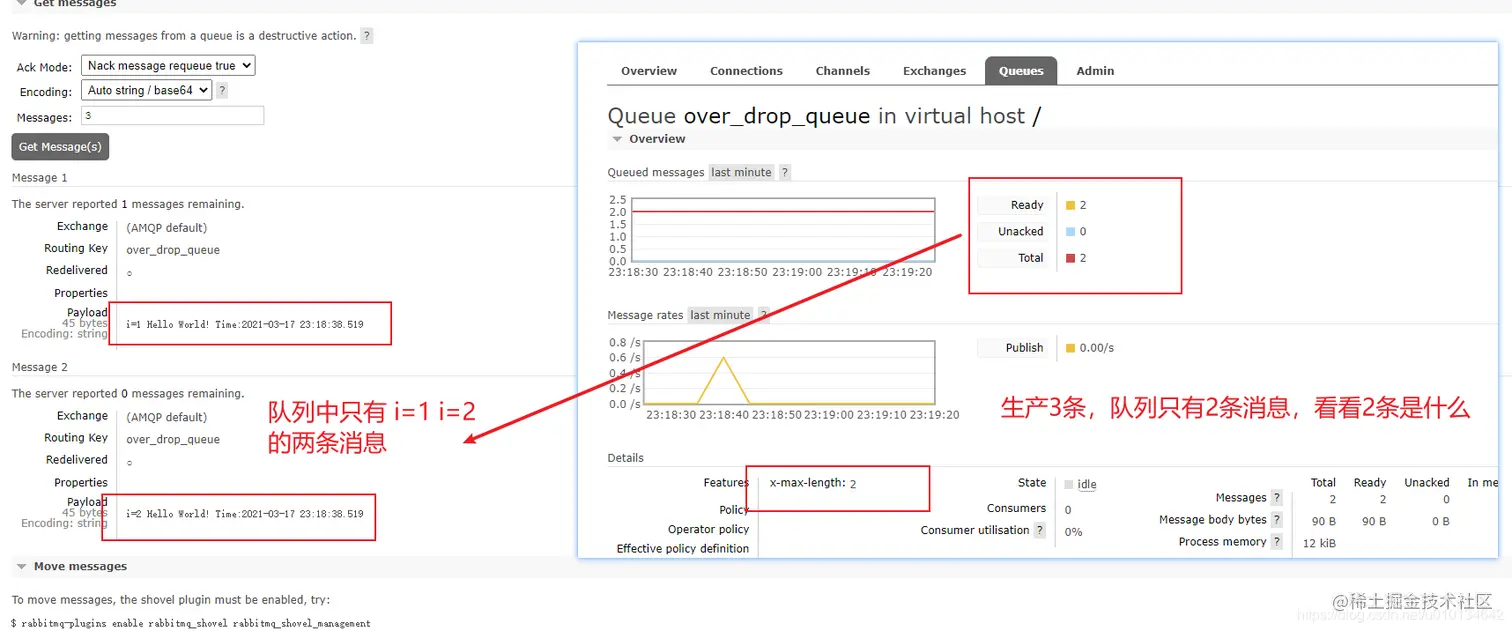Click '(AMQP default)' exchange in Message 2

167,417
